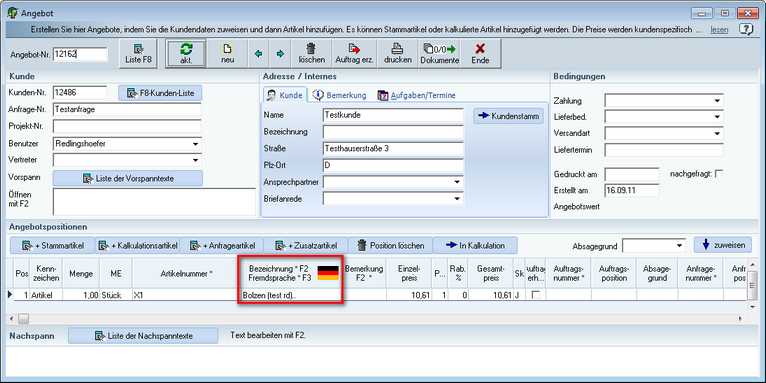Add an Anfrageartikel position
Image resolution: width=766 pixels, height=383 pixels.
tap(221, 245)
